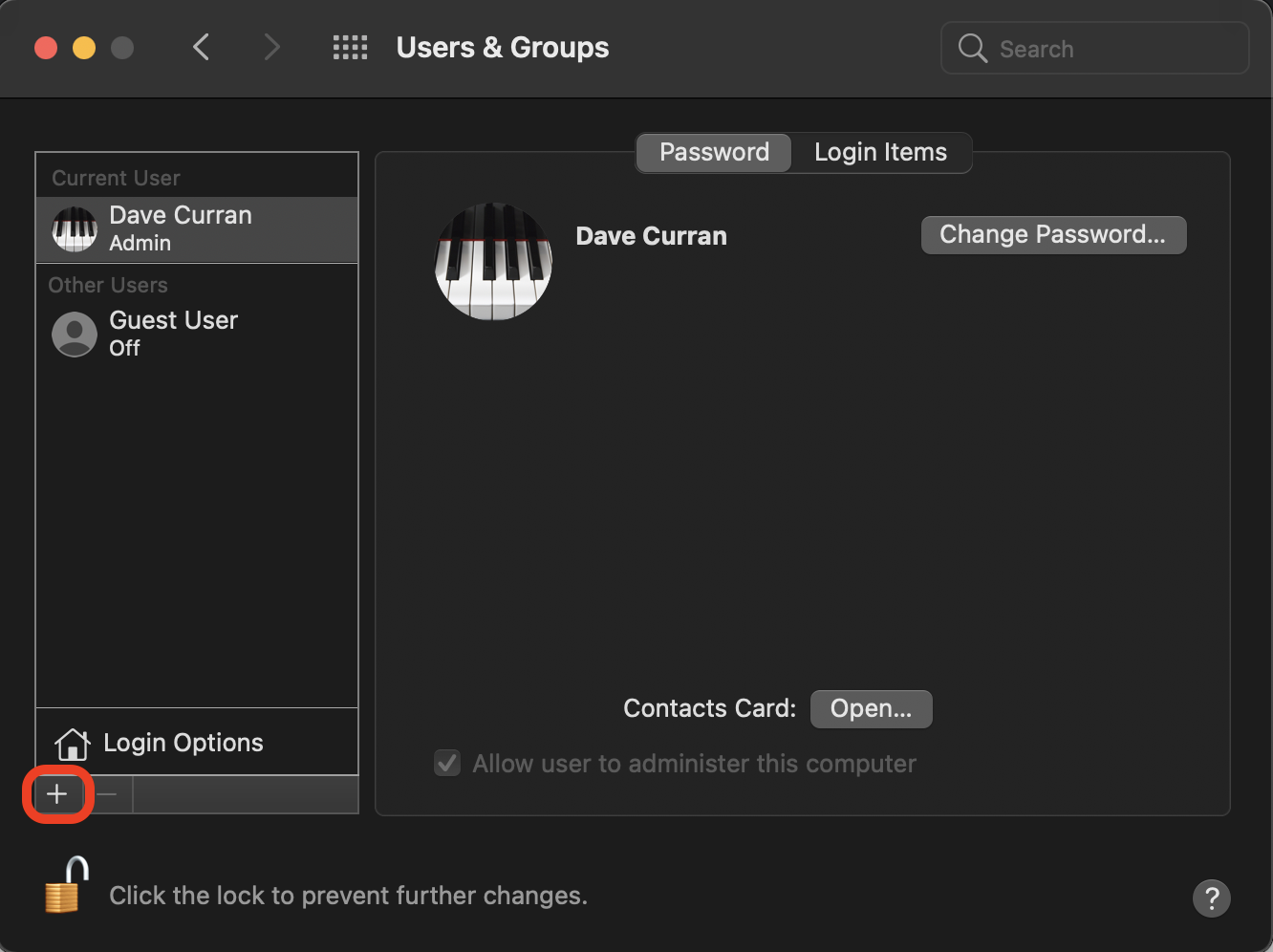
Task: Click the minus button to remove user
Action: (x=108, y=794)
